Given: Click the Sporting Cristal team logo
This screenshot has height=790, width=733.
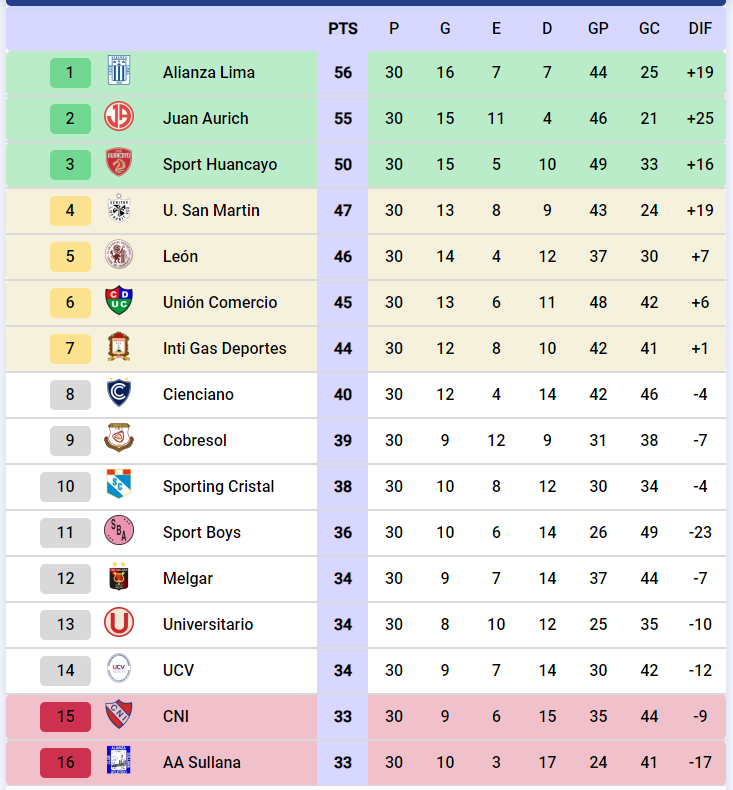Looking at the screenshot, I should click(x=119, y=486).
